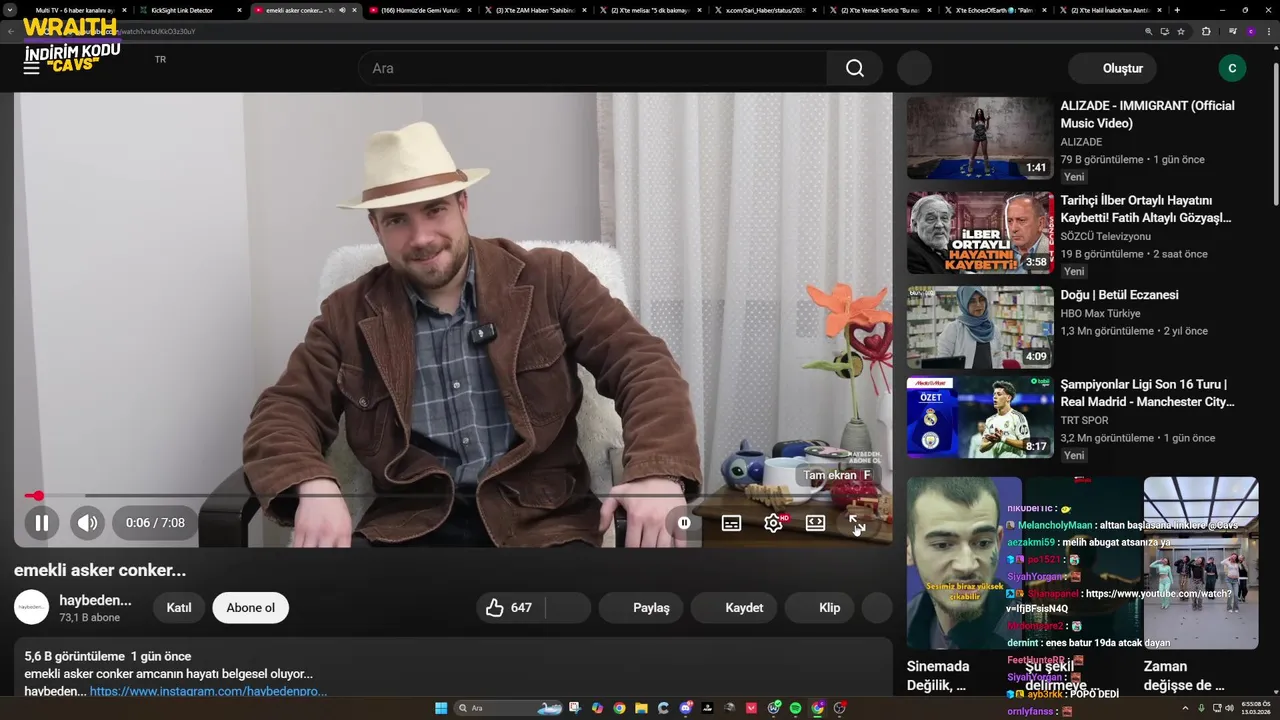Screen dimensions: 1280x720
Task: Seek on the red video progress bar
Action: [453, 495]
